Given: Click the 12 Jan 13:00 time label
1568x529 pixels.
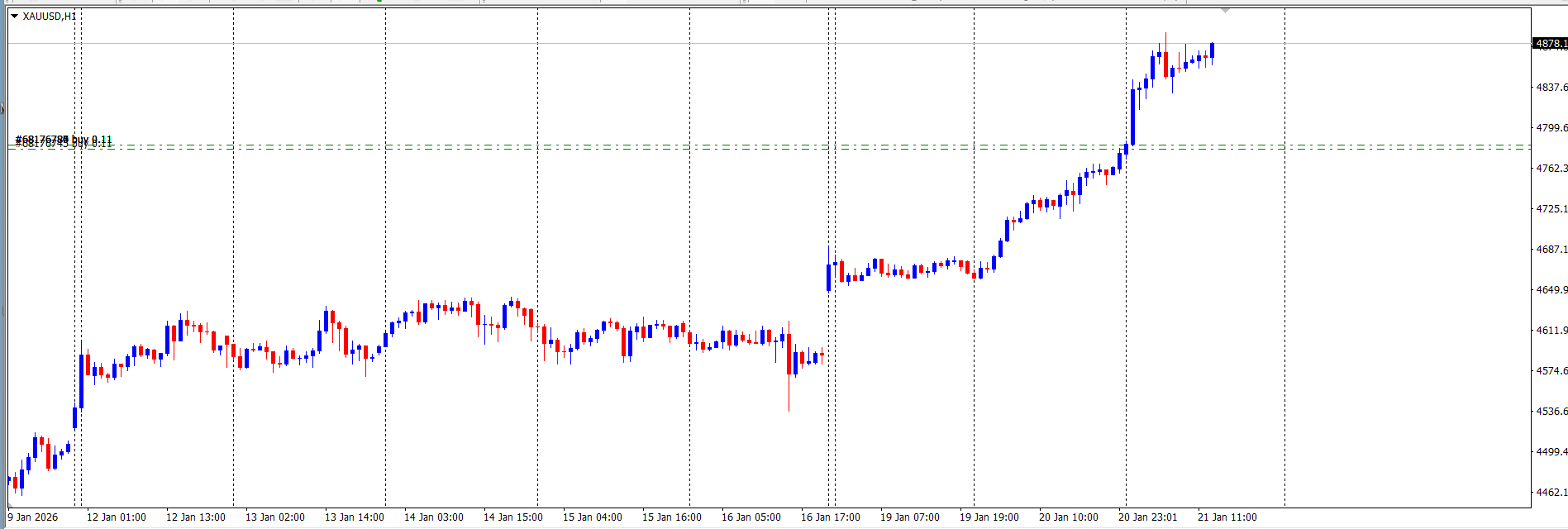Looking at the screenshot, I should click(196, 517).
